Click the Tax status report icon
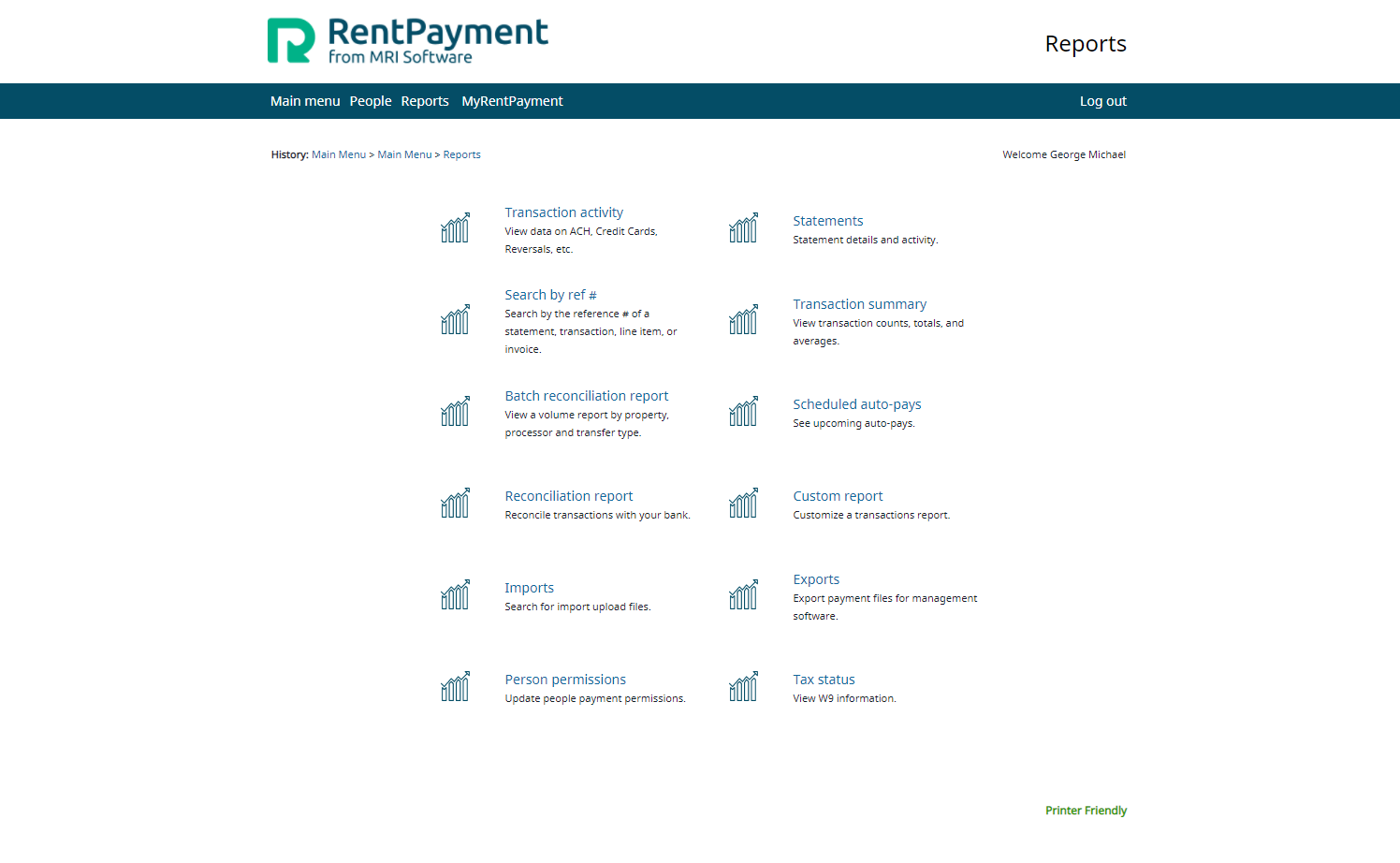This screenshot has height=863, width=1400. (x=743, y=686)
